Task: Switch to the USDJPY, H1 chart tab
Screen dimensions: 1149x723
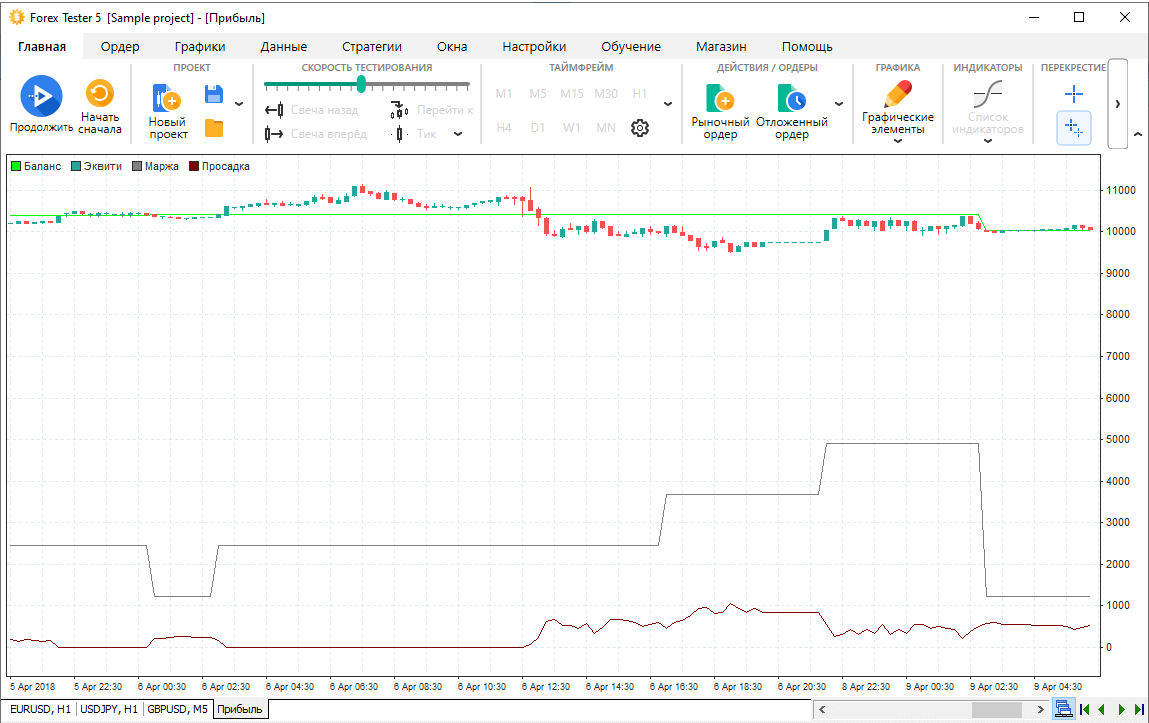Action: pyautogui.click(x=109, y=710)
